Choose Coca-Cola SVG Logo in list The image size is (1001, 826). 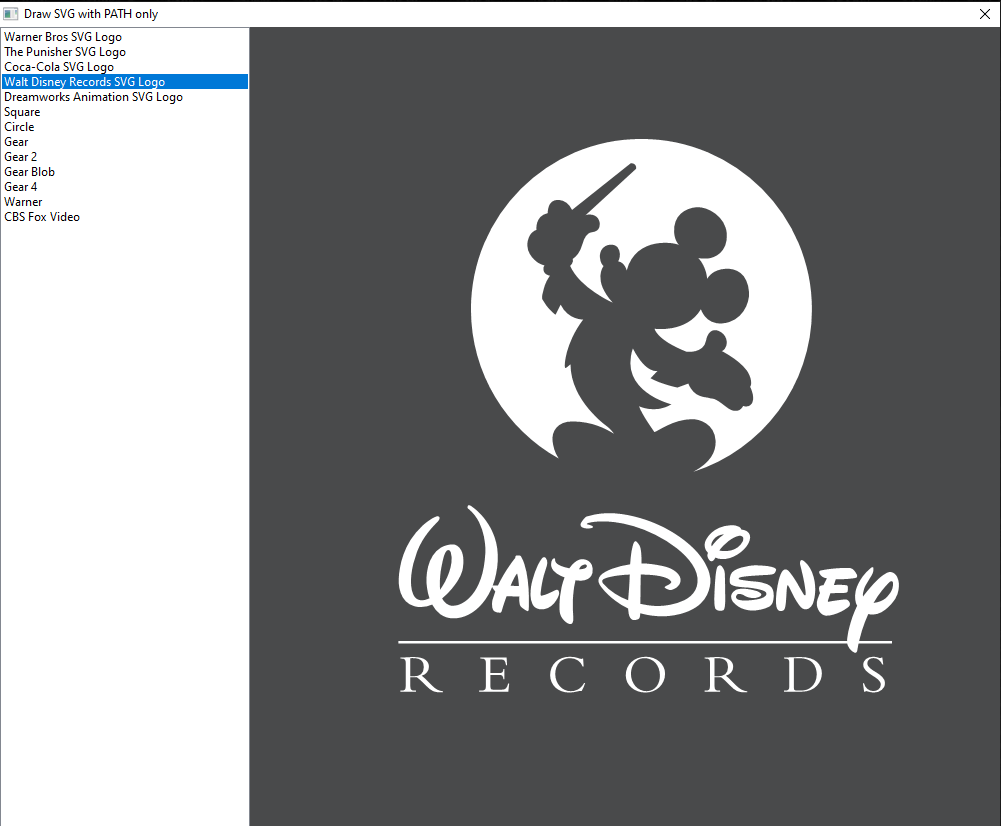(x=124, y=67)
